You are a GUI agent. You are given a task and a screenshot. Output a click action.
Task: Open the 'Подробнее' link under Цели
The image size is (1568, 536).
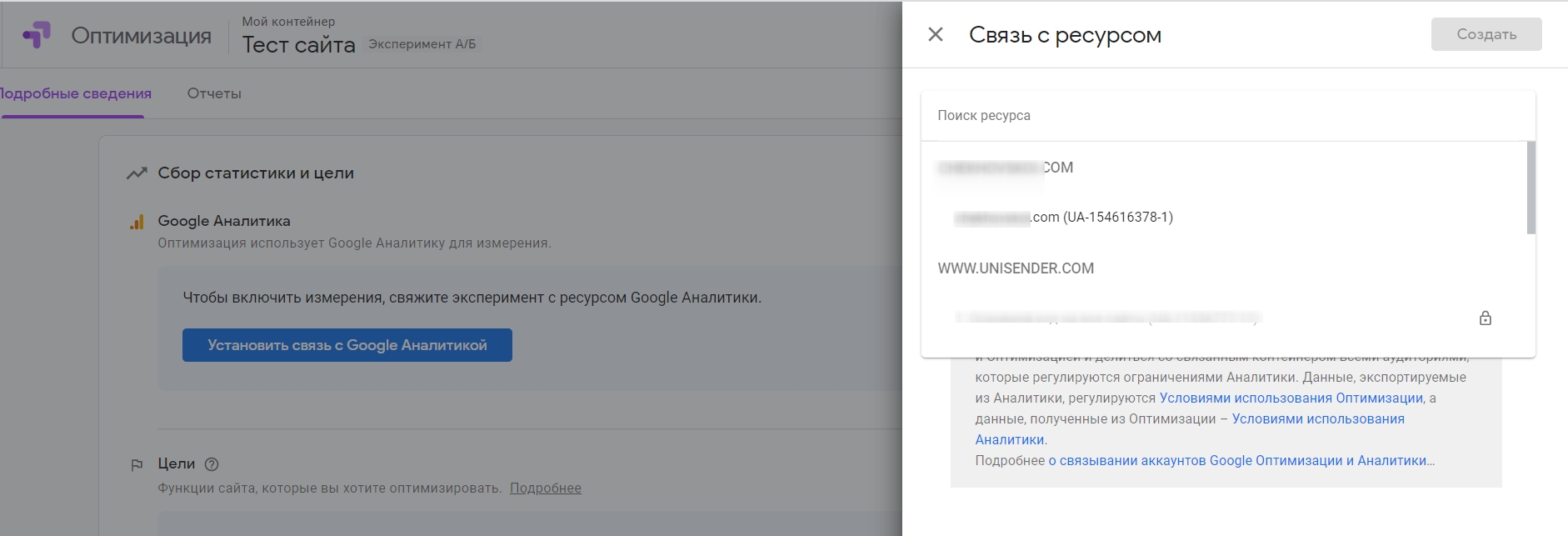[546, 488]
